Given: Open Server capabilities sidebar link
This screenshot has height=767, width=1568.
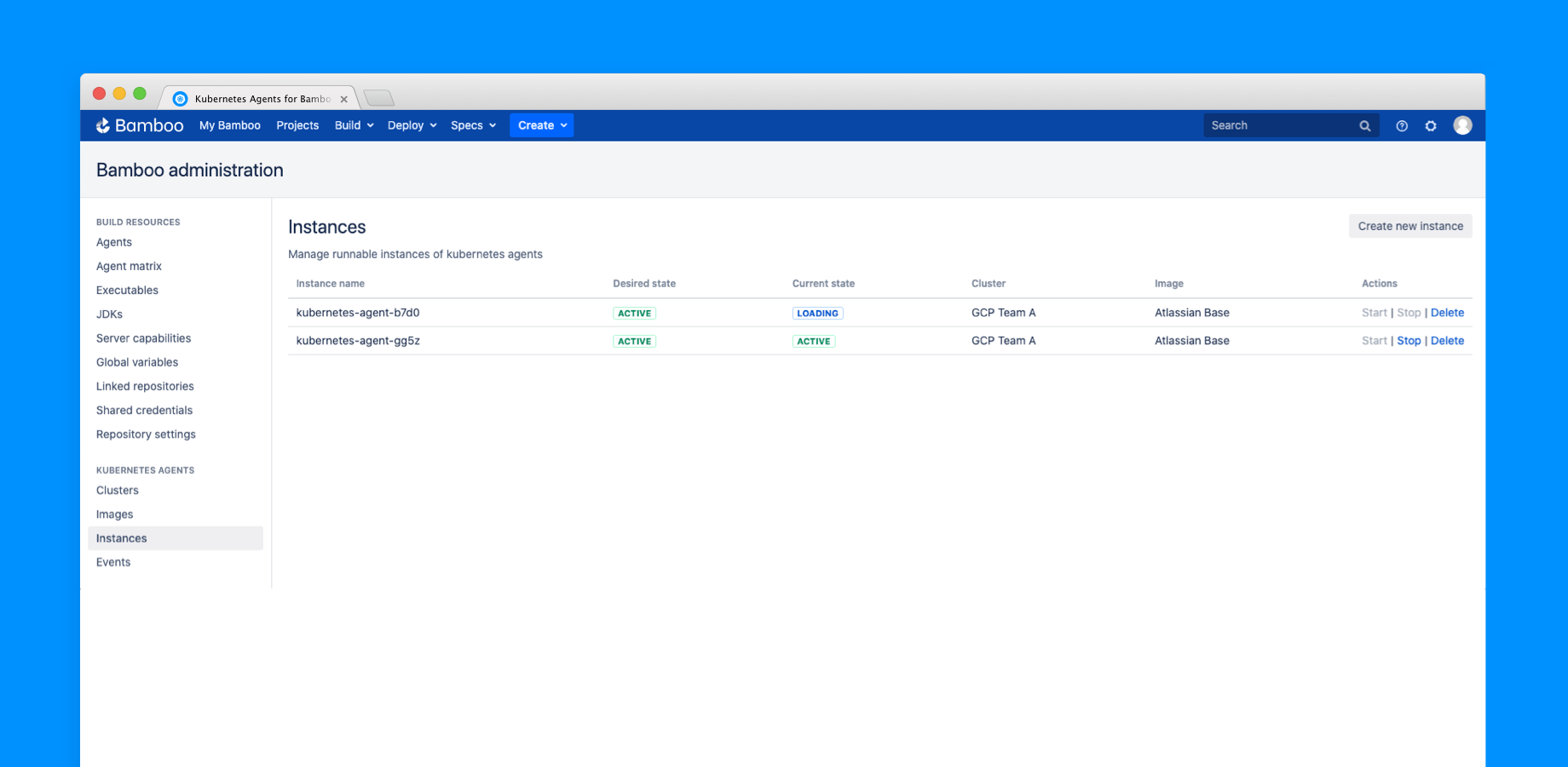Looking at the screenshot, I should (x=143, y=338).
